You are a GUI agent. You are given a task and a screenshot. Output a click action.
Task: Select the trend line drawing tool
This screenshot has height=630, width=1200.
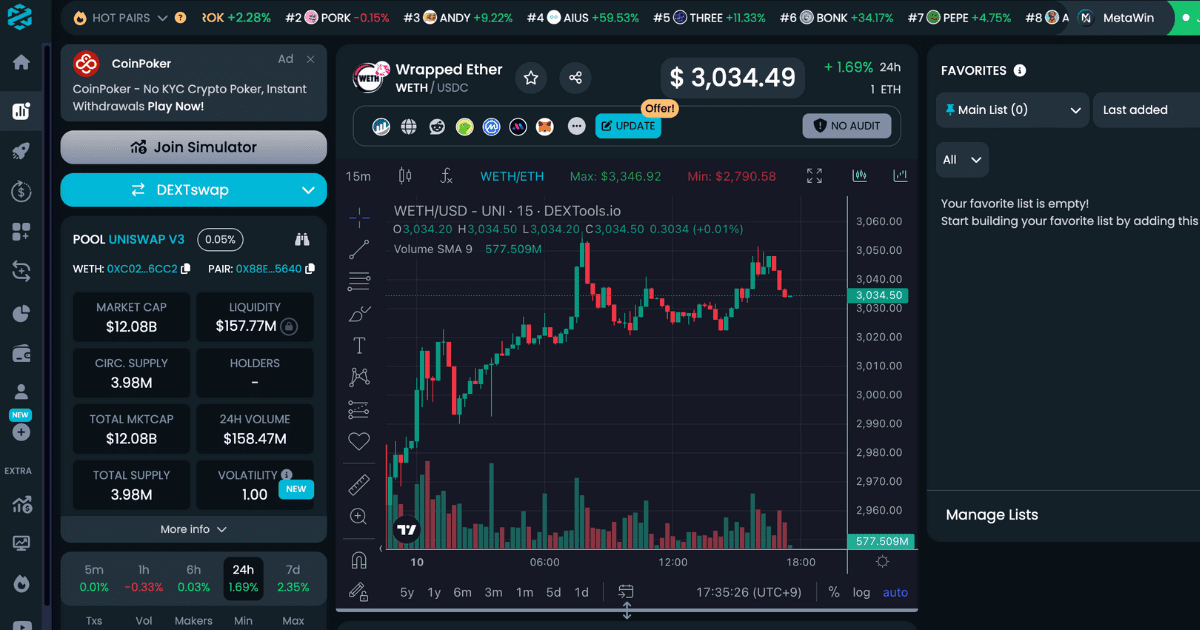(x=359, y=249)
